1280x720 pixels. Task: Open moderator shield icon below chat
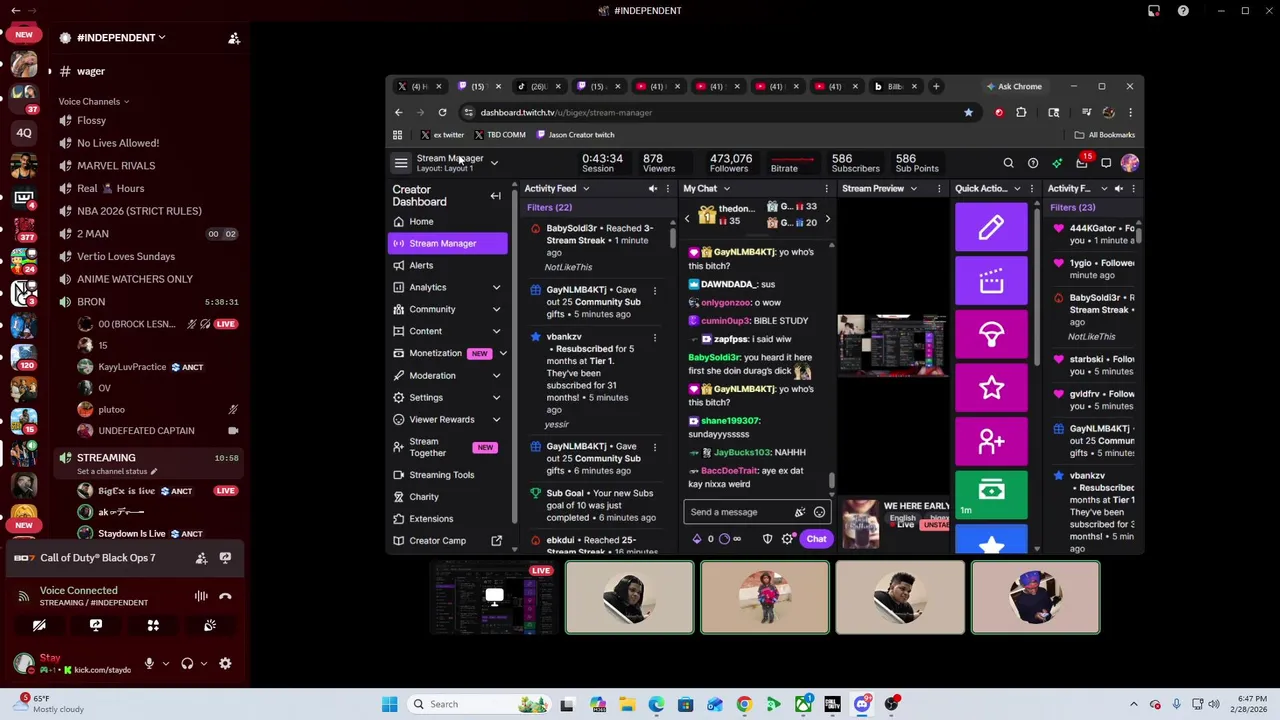tap(767, 539)
